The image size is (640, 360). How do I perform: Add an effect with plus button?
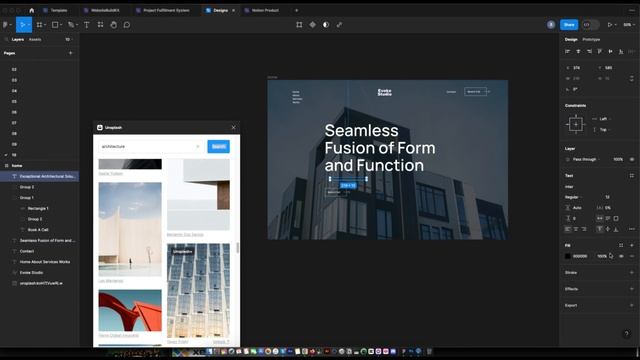pyautogui.click(x=631, y=289)
